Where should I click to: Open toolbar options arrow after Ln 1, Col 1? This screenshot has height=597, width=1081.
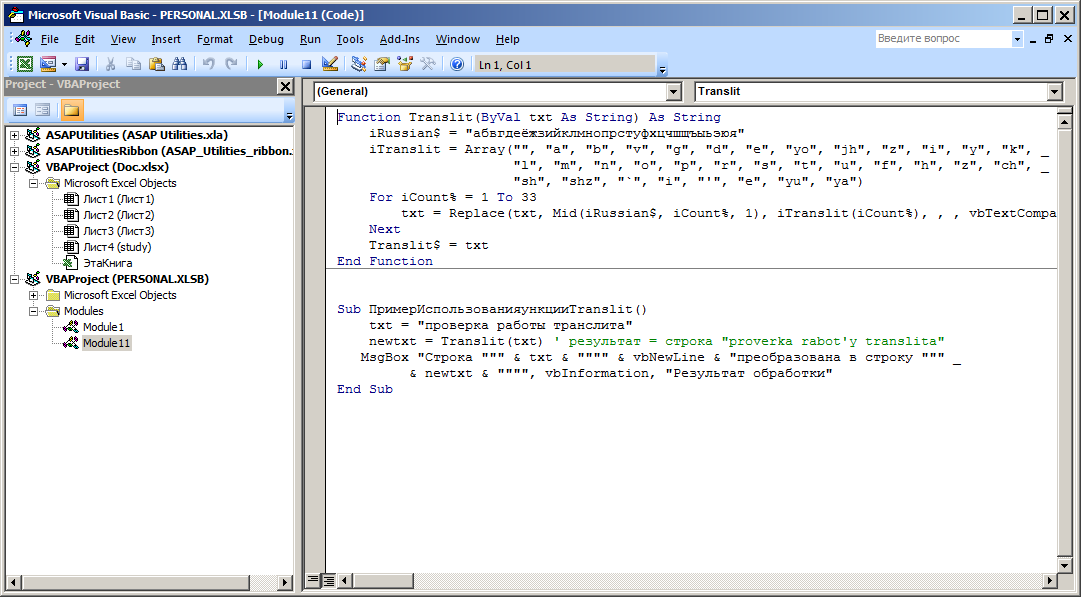[x=663, y=69]
